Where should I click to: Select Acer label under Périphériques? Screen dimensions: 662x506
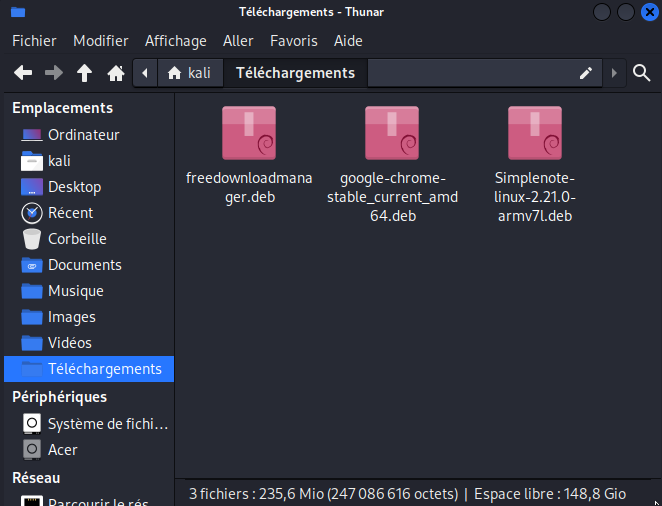(62, 450)
